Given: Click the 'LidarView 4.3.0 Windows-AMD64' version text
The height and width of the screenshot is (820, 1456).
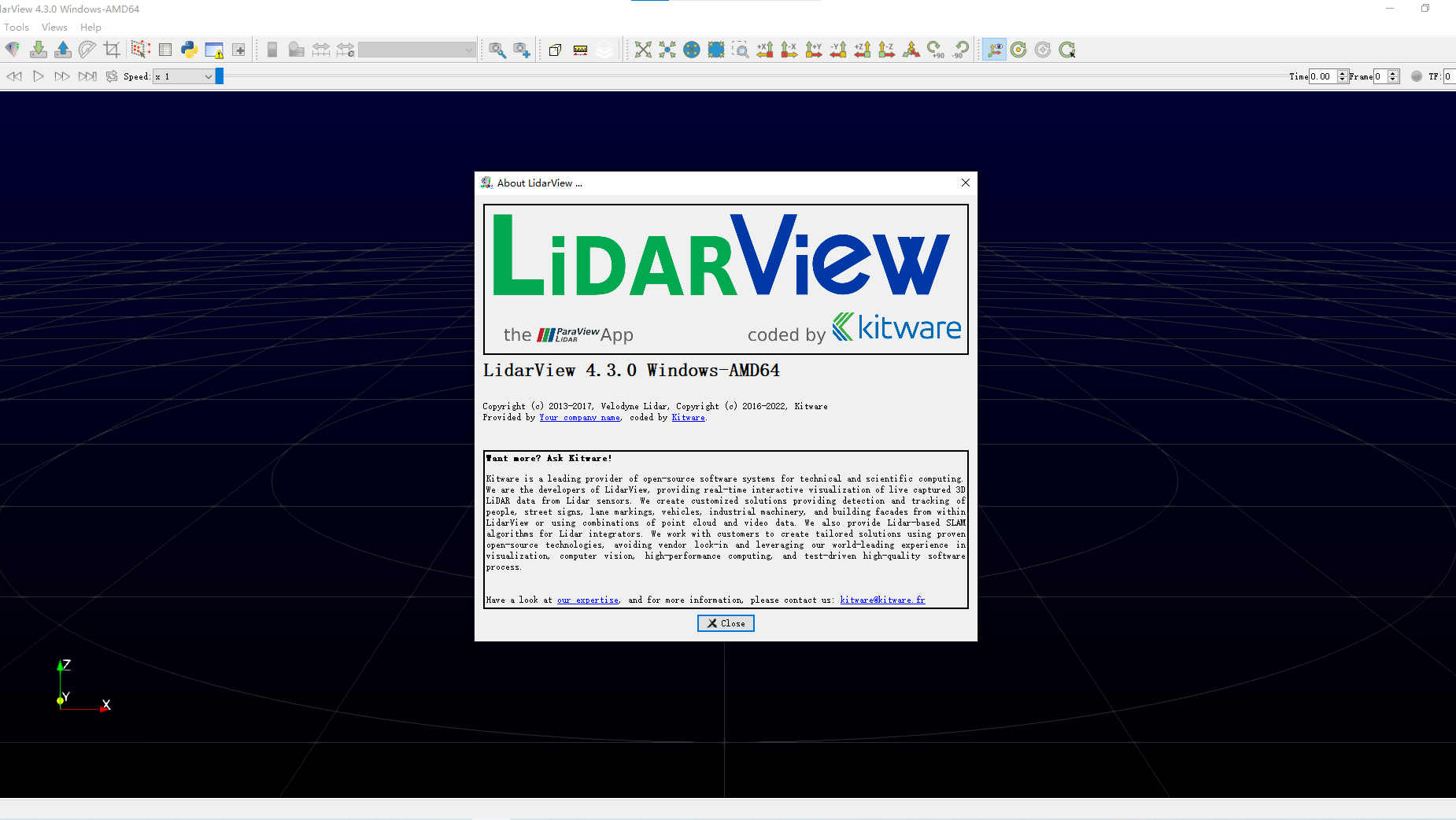Looking at the screenshot, I should (x=631, y=371).
